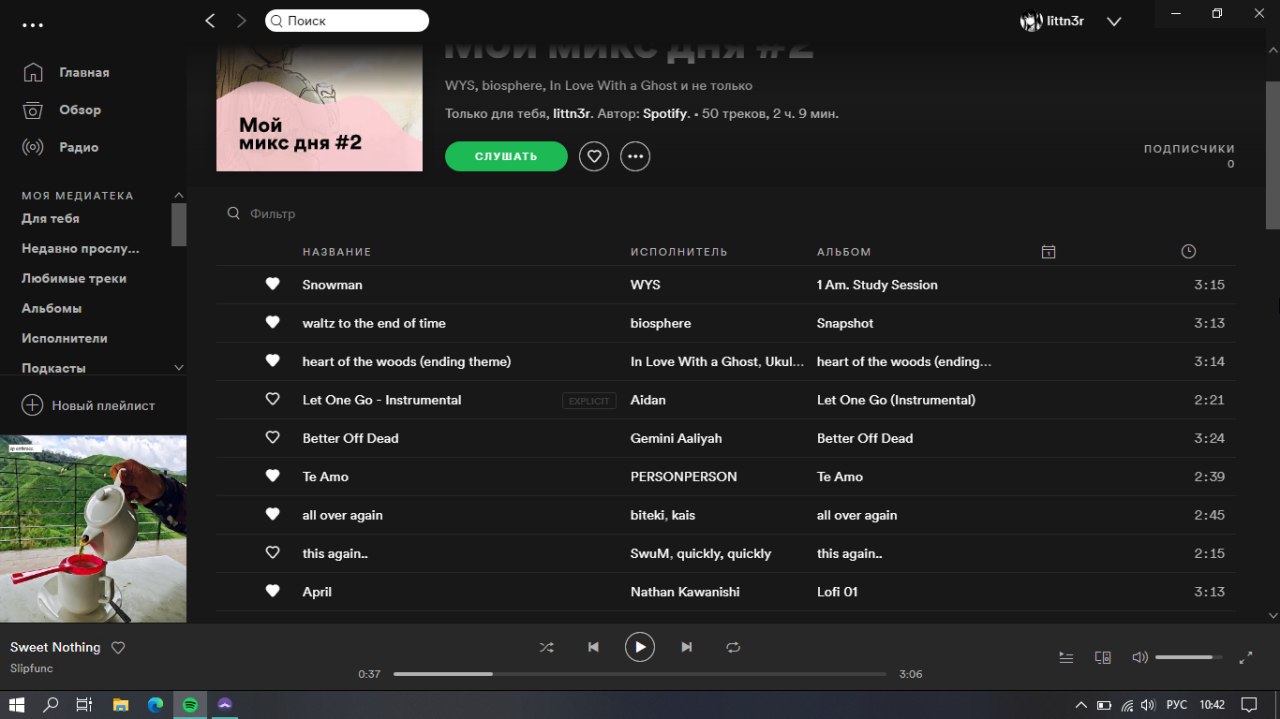This screenshot has width=1280, height=719.
Task: Open Любимые треки in the library
Action: click(x=74, y=278)
